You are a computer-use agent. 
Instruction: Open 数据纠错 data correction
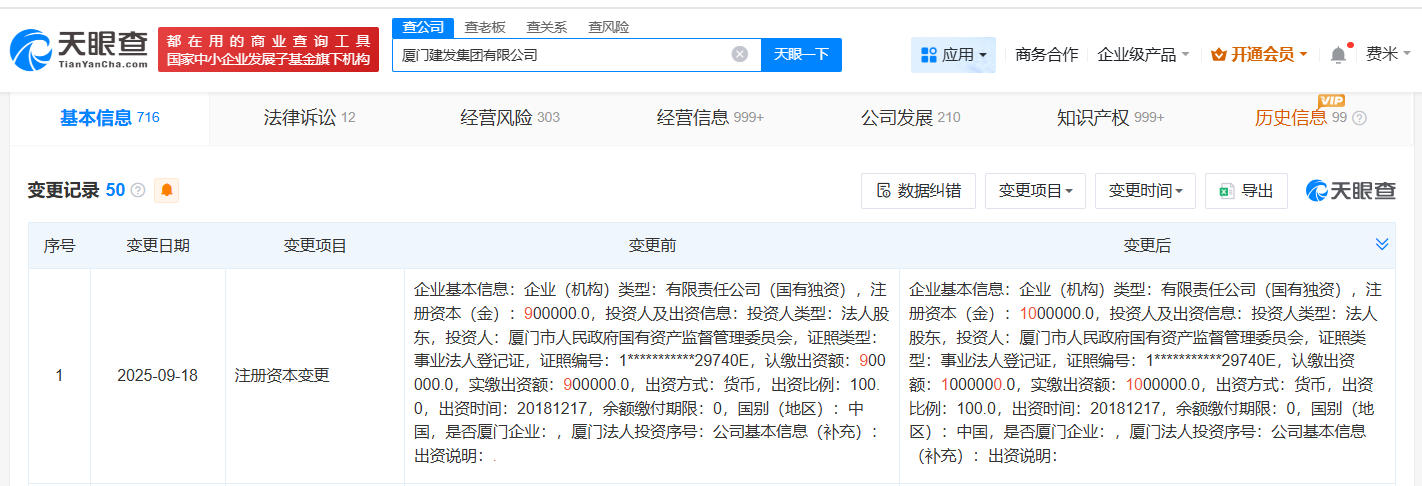[x=918, y=191]
